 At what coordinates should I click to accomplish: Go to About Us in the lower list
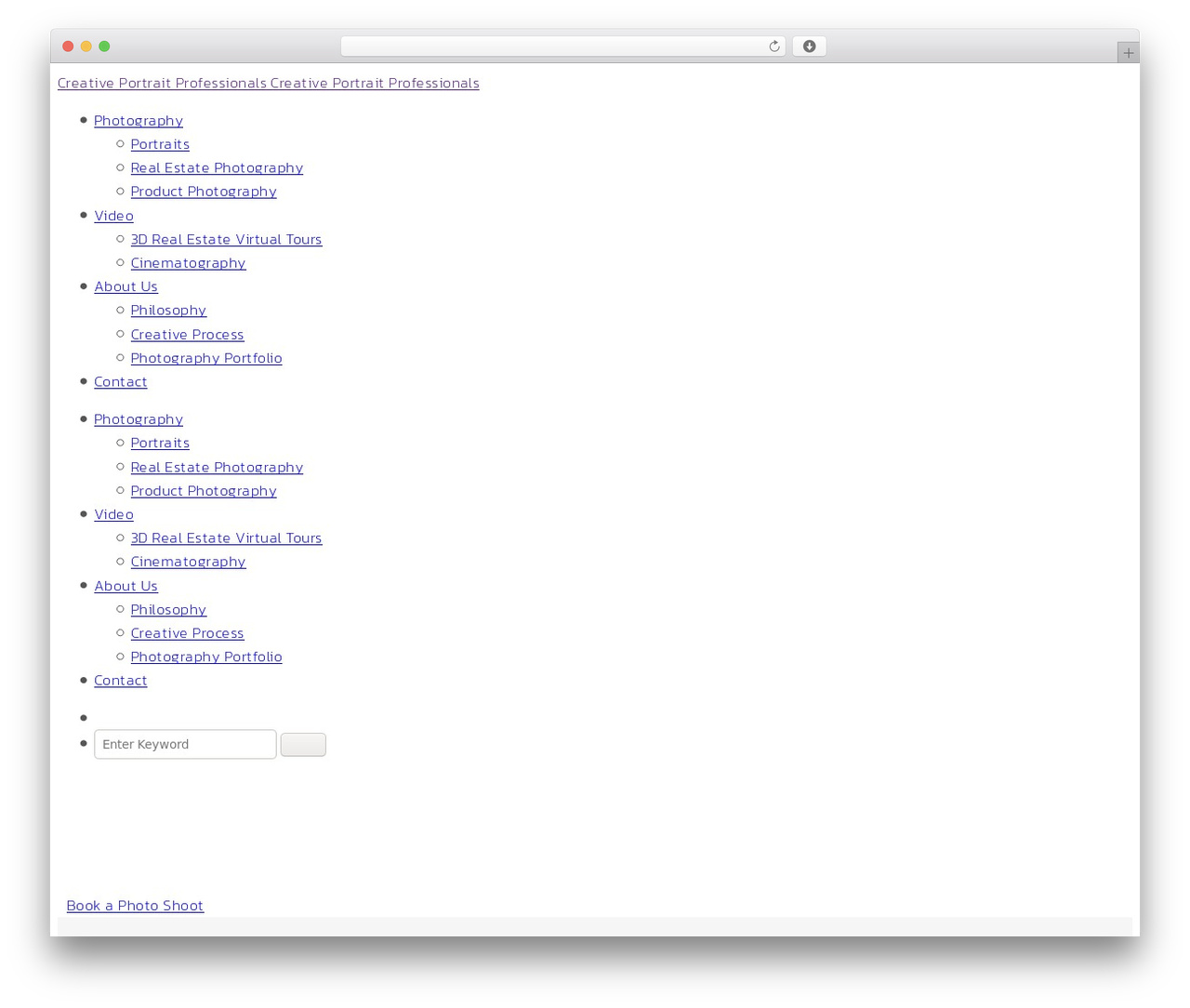coord(126,586)
